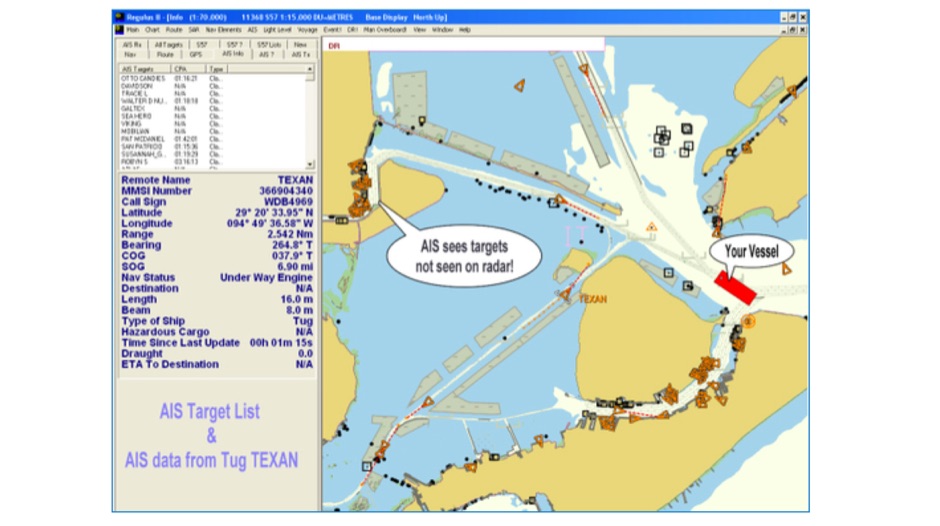Open the AIS menu in the menu bar

[252, 29]
